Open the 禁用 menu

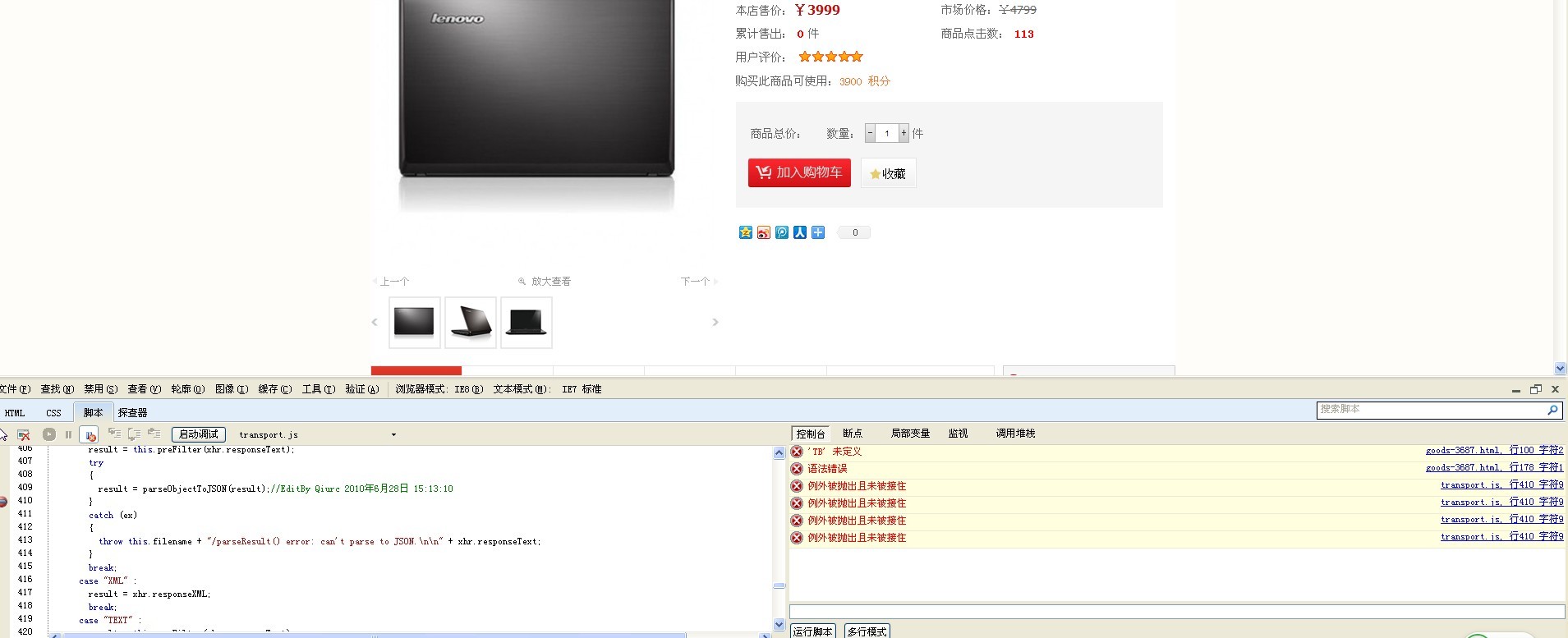tap(101, 389)
